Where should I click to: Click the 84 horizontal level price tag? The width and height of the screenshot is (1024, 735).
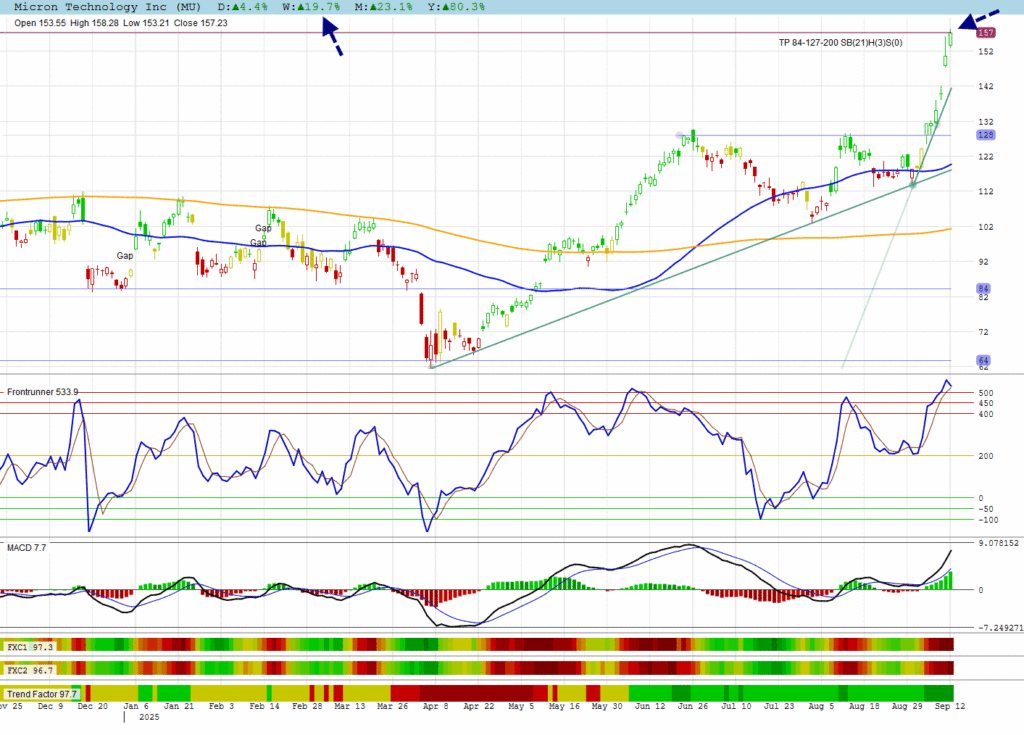pos(984,289)
